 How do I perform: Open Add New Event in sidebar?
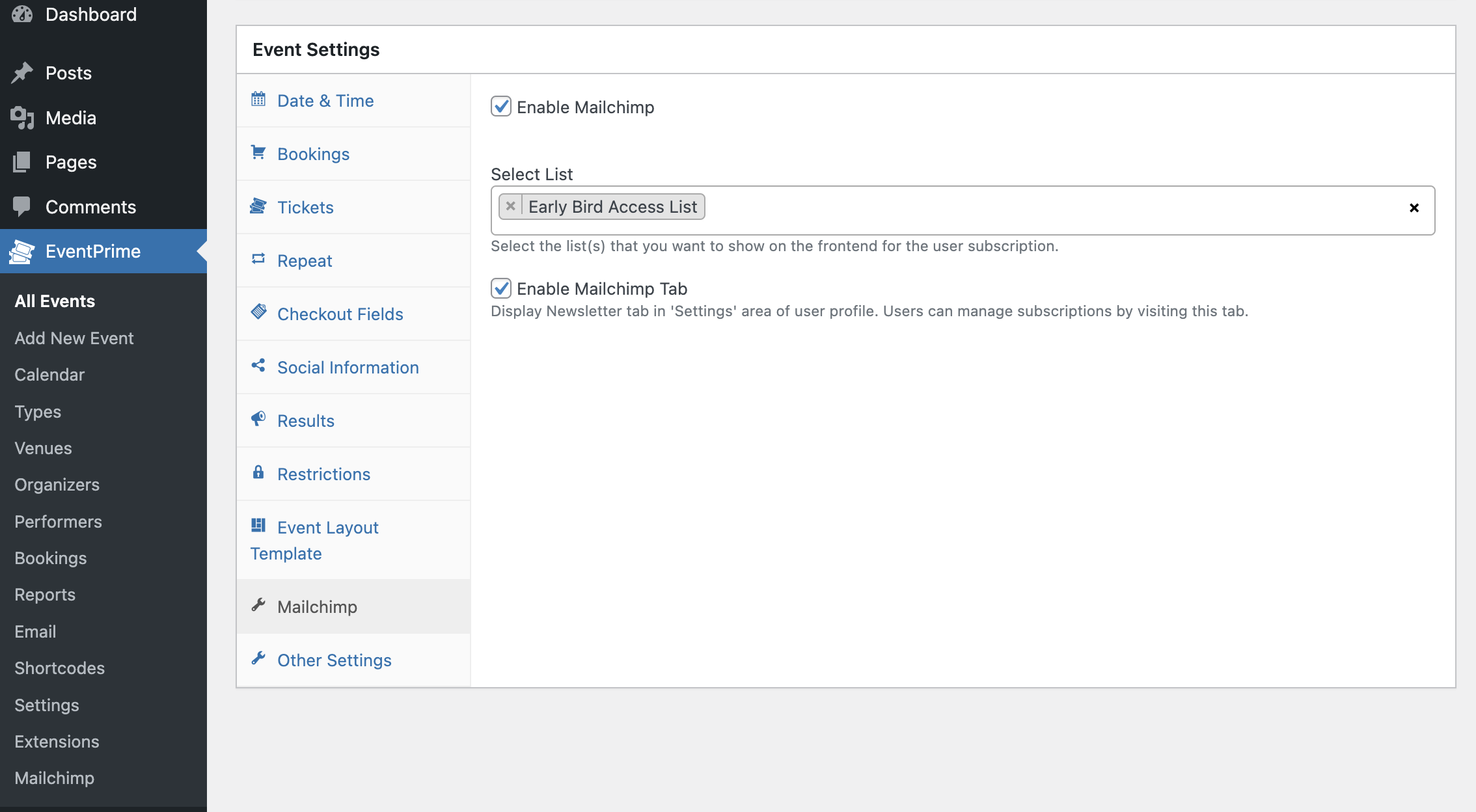tap(74, 338)
